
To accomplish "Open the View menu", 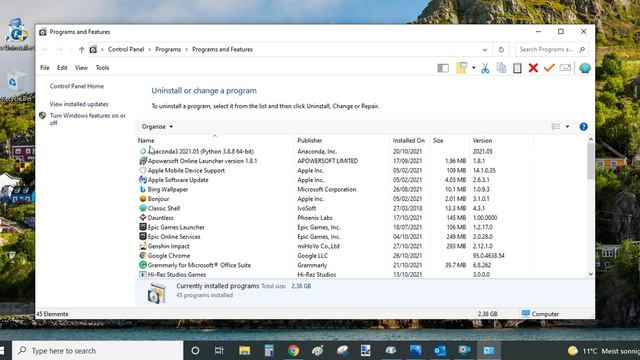I will (81, 68).
